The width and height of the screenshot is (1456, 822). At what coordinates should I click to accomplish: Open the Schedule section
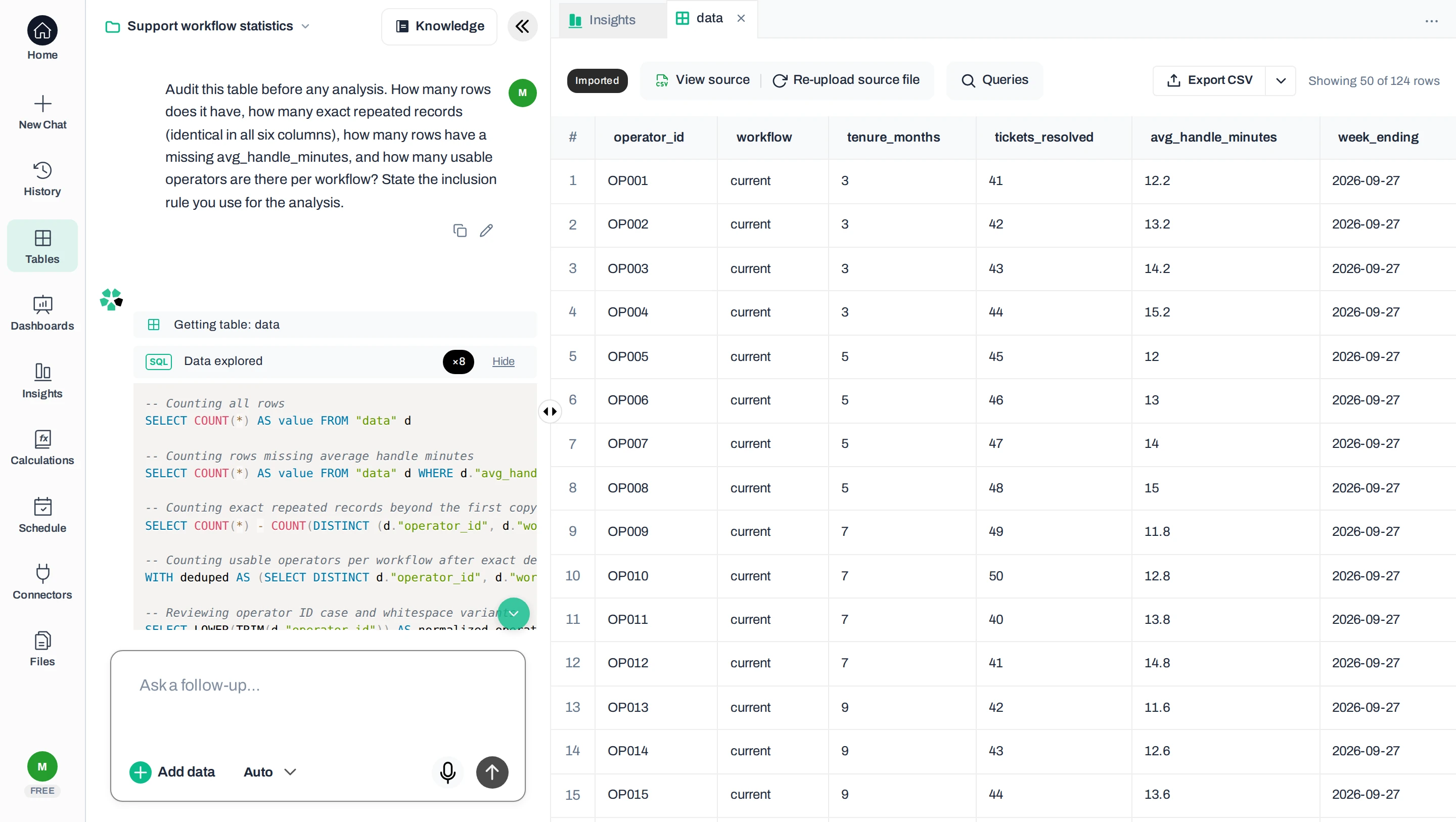tap(42, 515)
